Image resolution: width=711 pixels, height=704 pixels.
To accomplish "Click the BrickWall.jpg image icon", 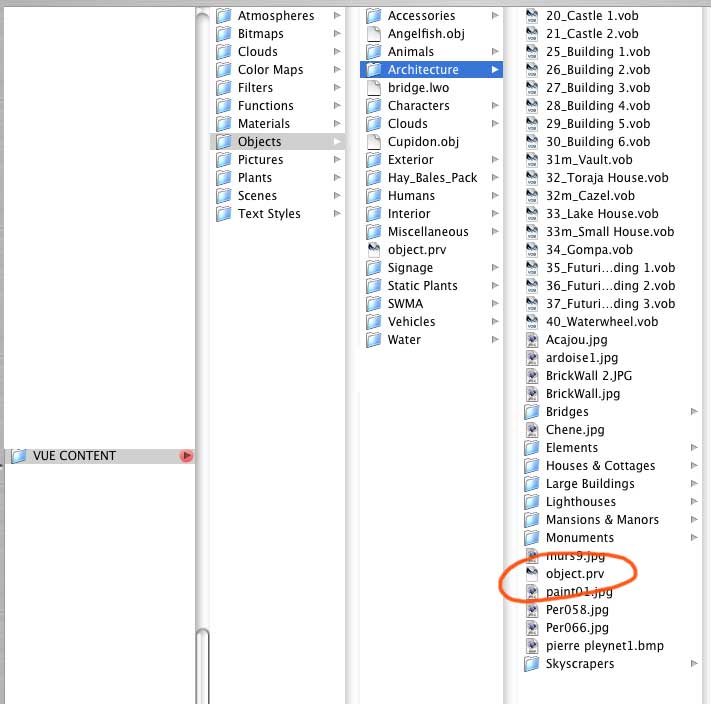I will click(x=532, y=393).
